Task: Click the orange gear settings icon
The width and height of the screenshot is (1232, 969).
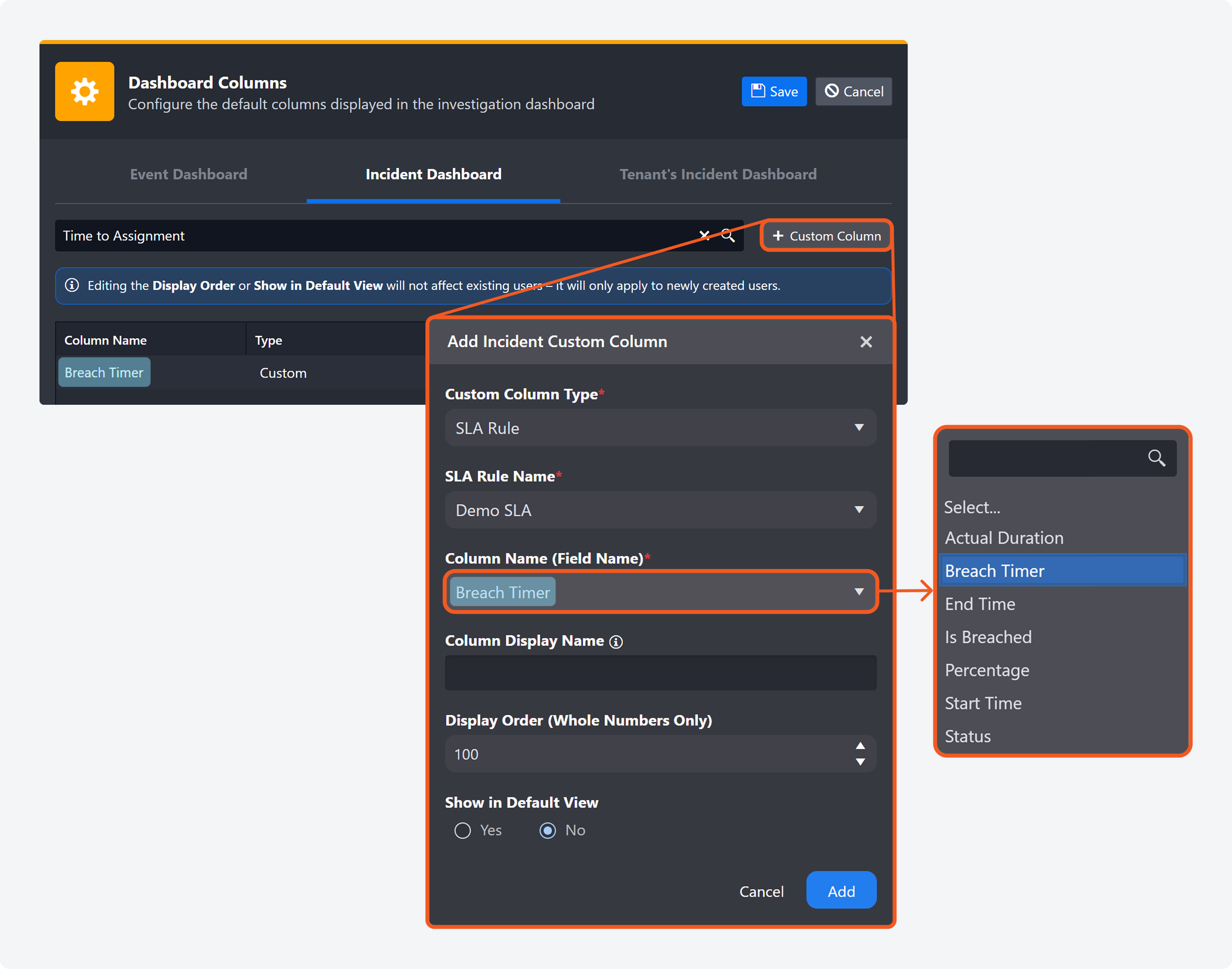Action: pos(84,91)
